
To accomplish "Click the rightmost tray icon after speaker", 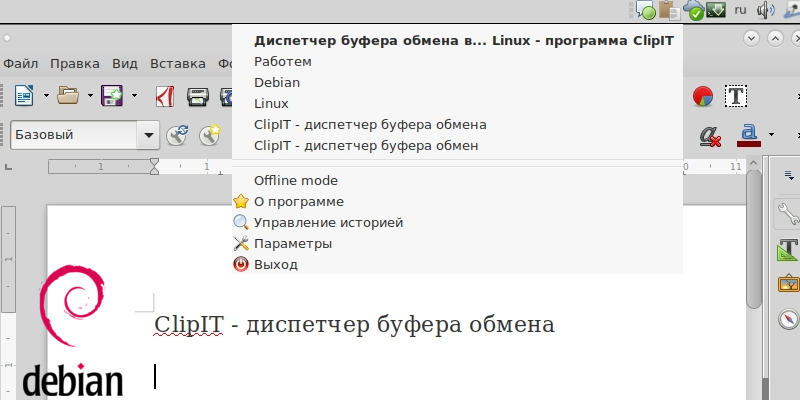I will (x=791, y=10).
